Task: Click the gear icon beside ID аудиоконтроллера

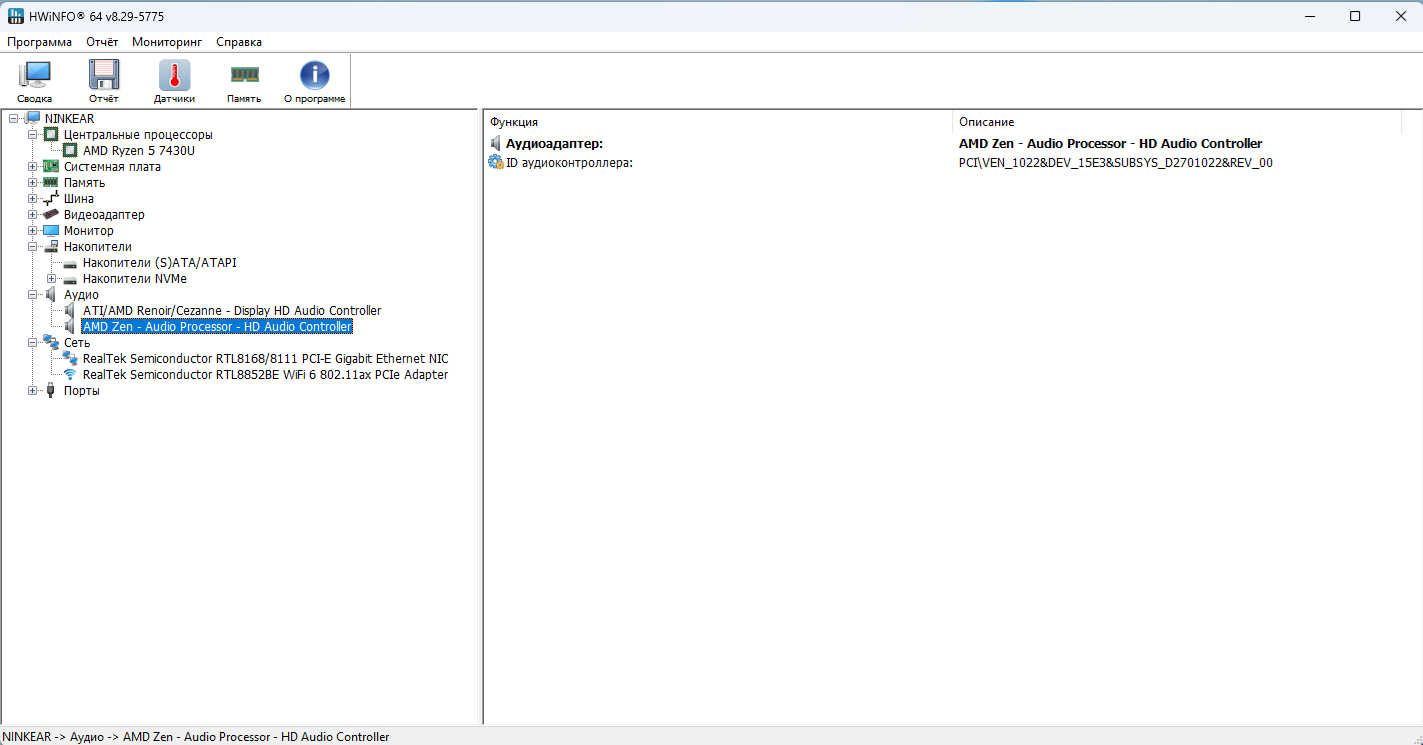Action: tap(496, 162)
